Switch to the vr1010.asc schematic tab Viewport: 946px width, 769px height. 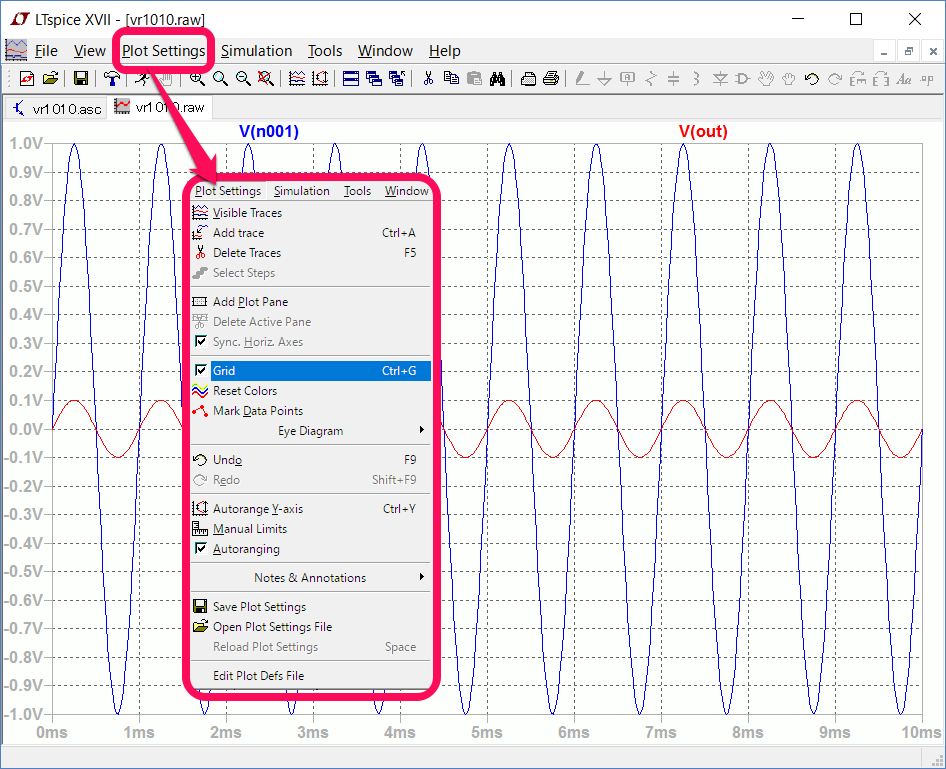pyautogui.click(x=57, y=109)
